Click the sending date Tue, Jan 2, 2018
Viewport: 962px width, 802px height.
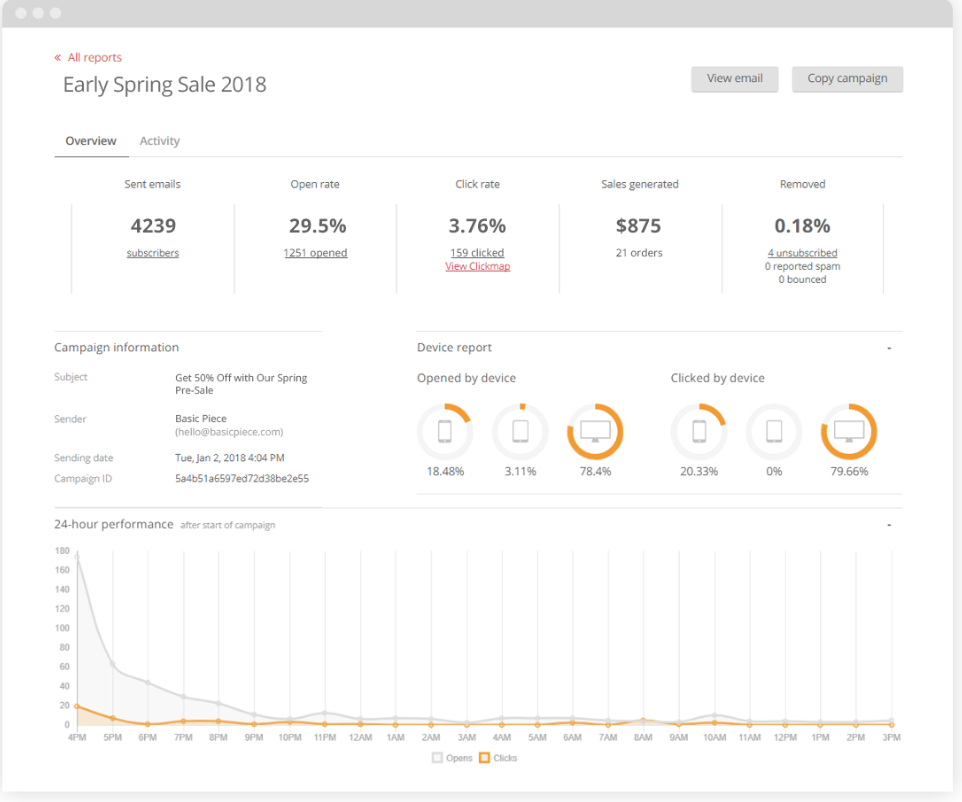click(229, 458)
